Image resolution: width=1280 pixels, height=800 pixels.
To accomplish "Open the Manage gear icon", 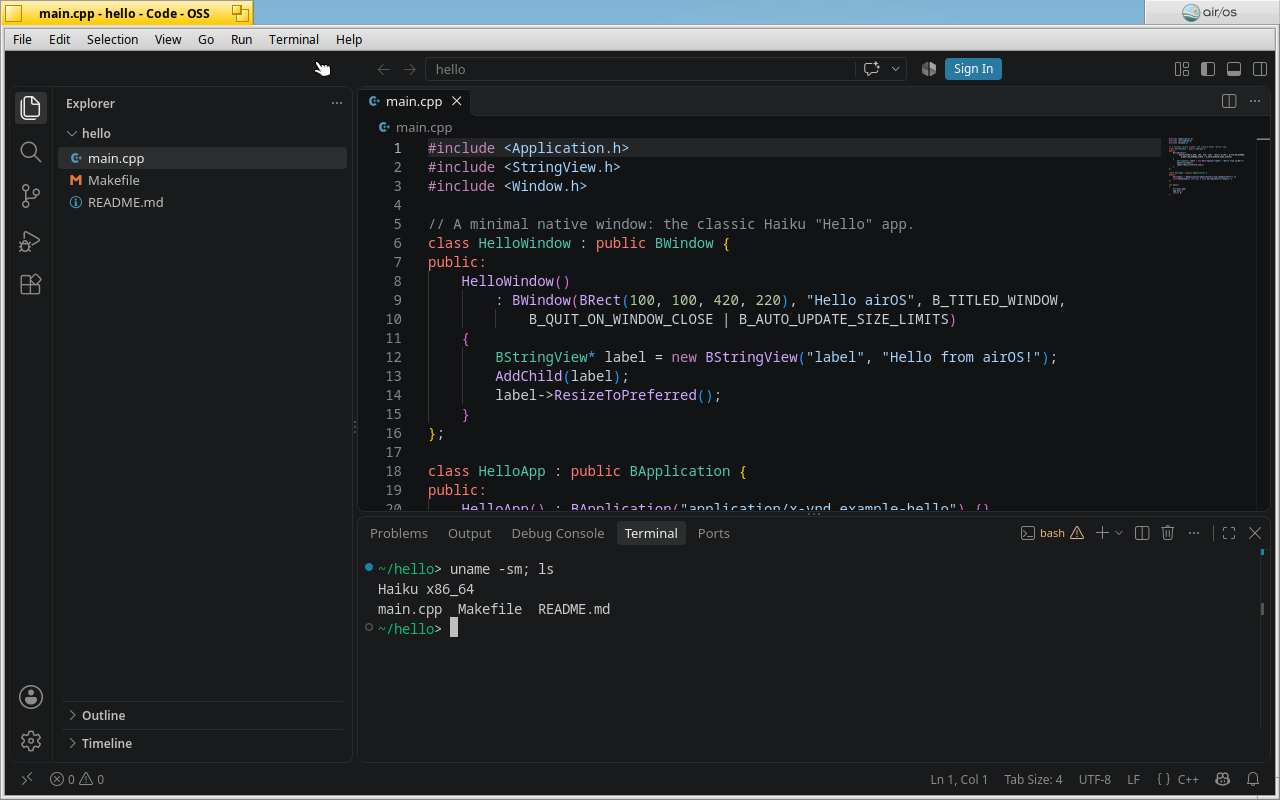I will pos(31,741).
